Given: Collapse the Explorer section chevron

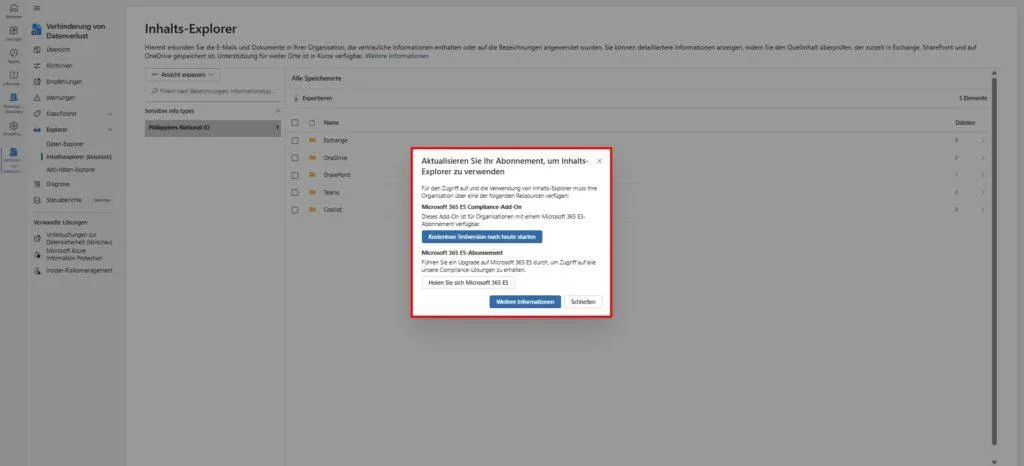Looking at the screenshot, I should click(109, 130).
